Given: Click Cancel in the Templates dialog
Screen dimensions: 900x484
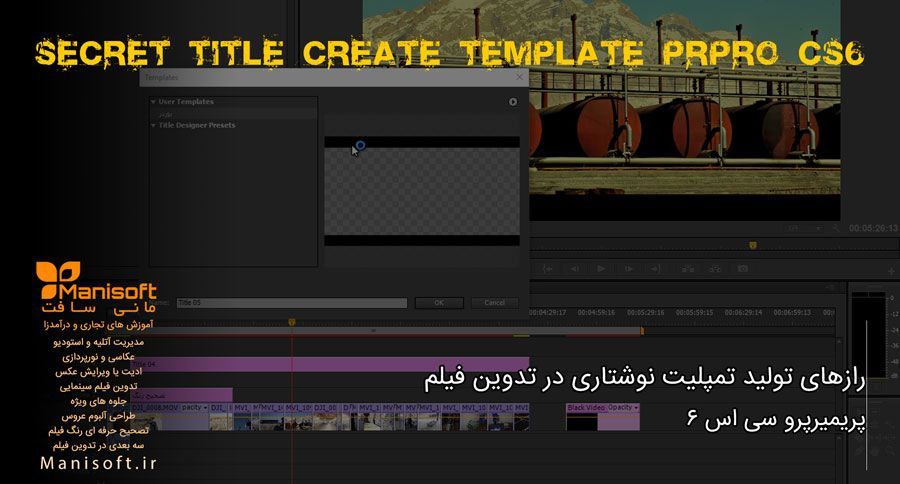Looking at the screenshot, I should click(x=494, y=303).
